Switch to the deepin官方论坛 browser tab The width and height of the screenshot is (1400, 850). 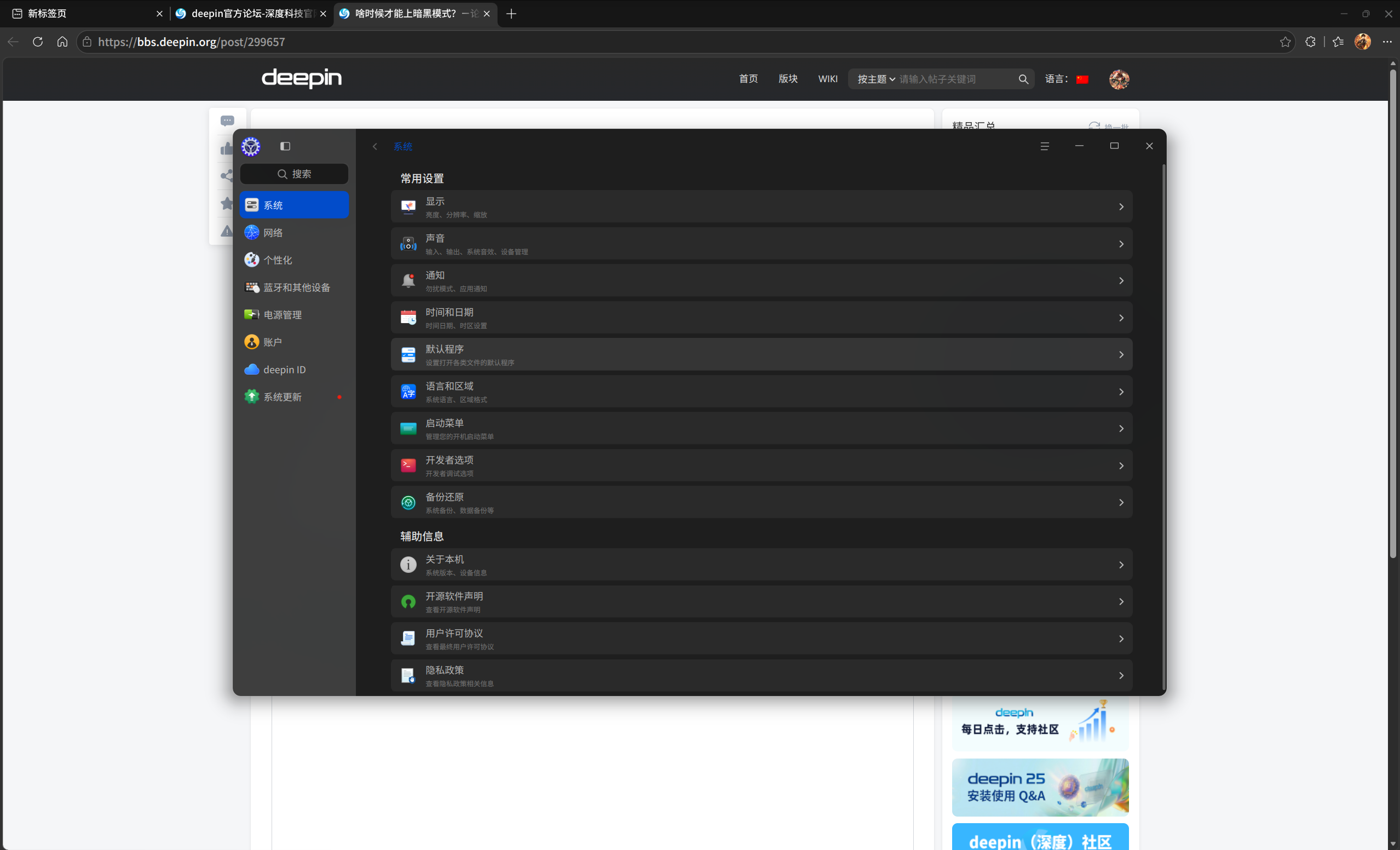(250, 14)
